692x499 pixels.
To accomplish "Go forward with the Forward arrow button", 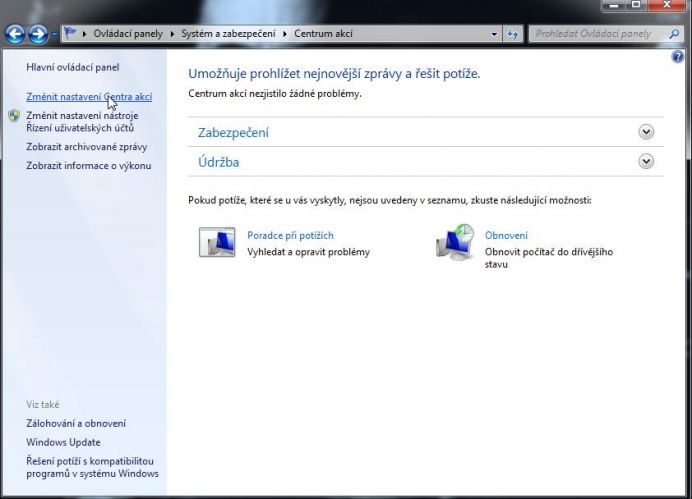I will point(38,34).
